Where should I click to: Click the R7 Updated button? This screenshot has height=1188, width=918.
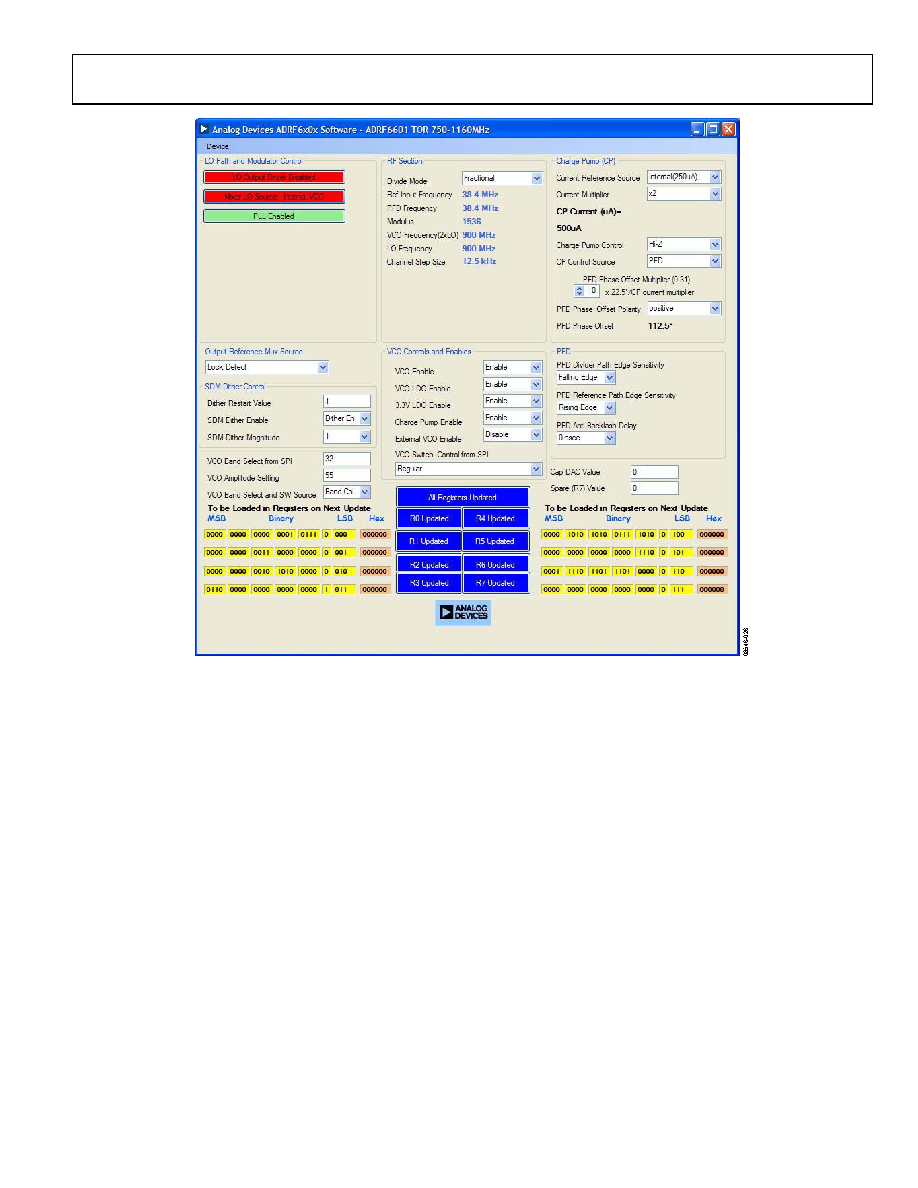click(496, 583)
